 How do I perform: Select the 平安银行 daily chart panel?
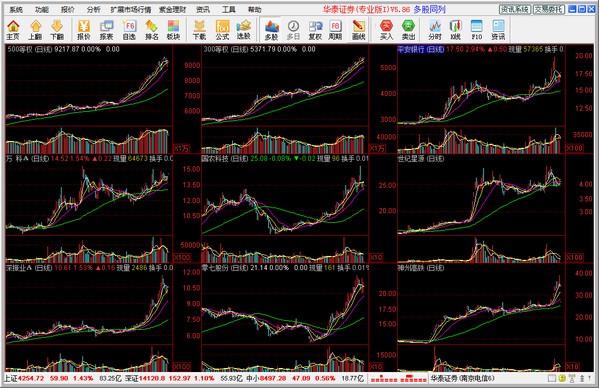pyautogui.click(x=481, y=99)
